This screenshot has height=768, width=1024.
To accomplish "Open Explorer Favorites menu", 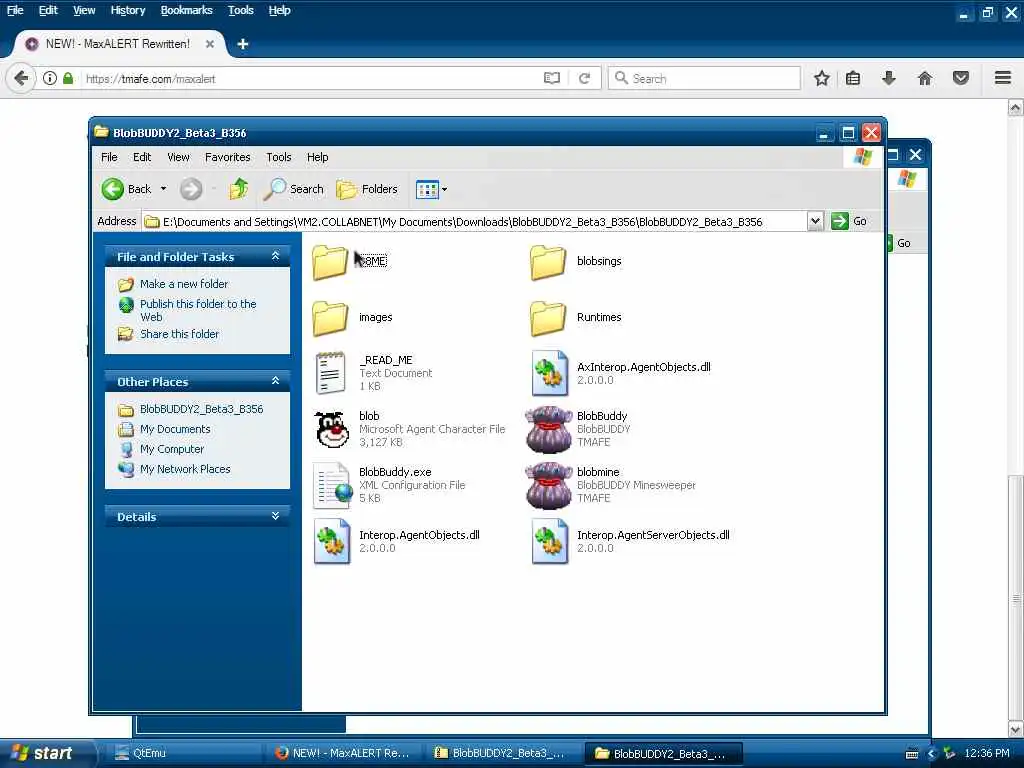I will tap(227, 157).
